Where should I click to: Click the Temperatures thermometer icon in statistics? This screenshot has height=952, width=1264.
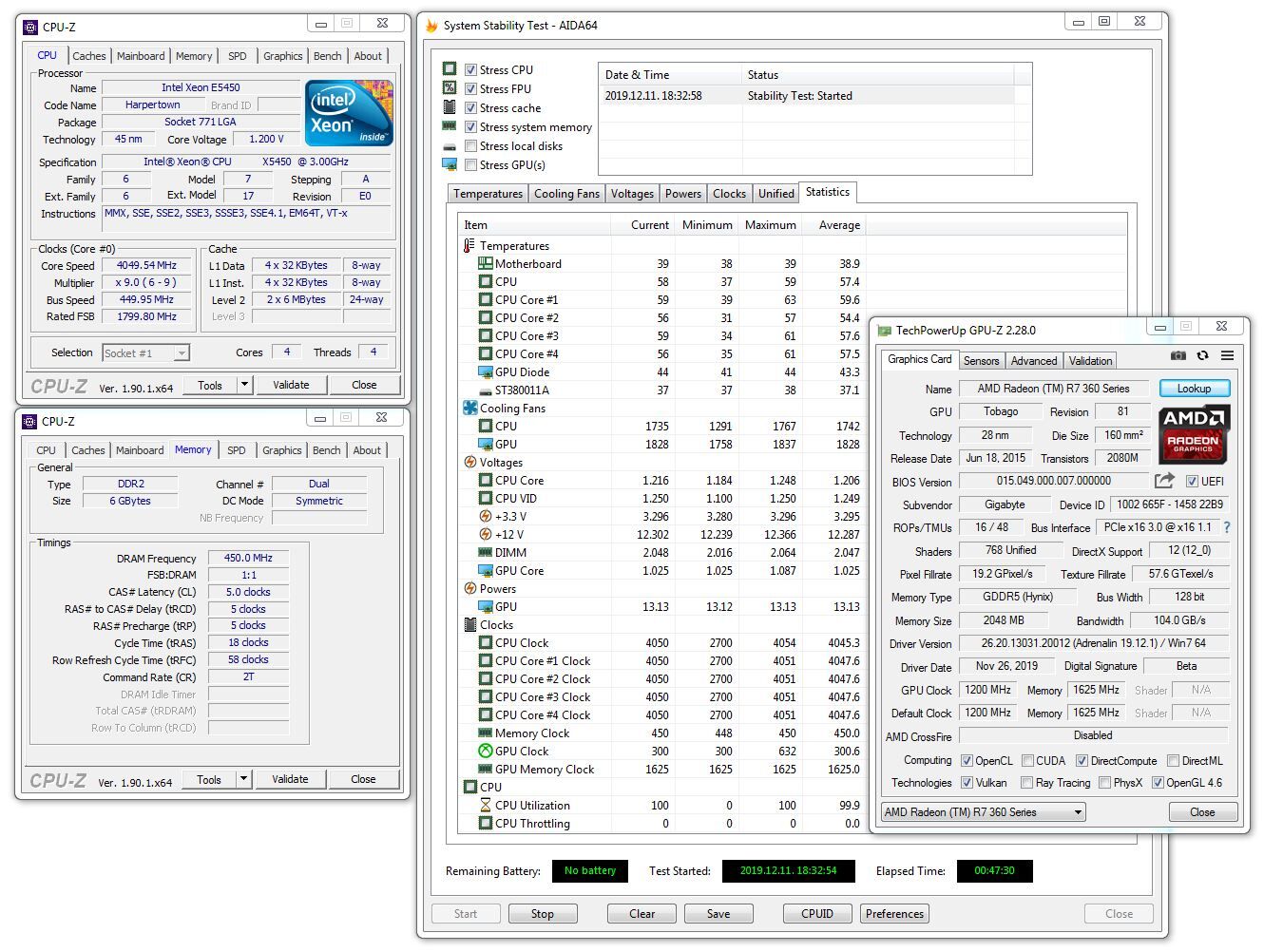tap(469, 246)
